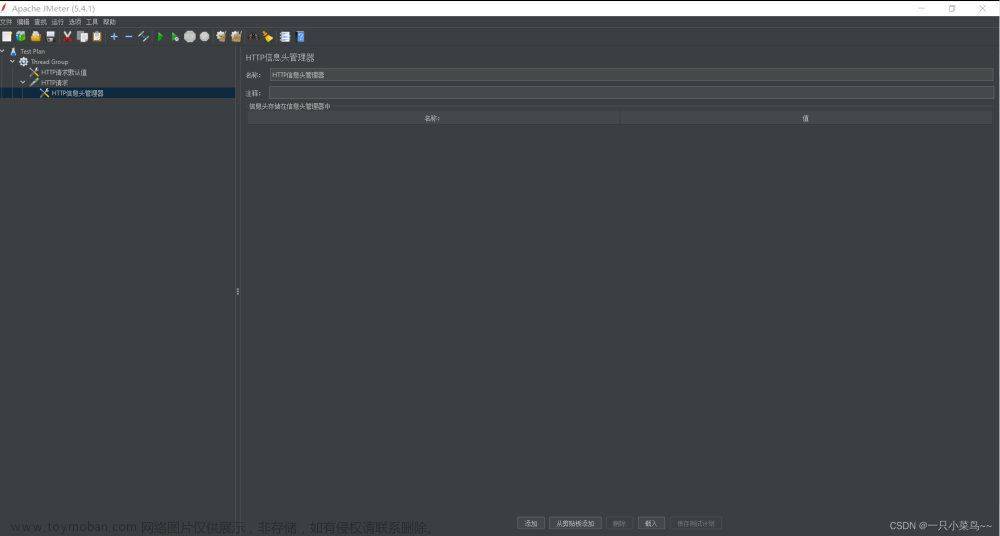Select HTTP请求 text in tree
This screenshot has width=1000, height=536.
[x=54, y=83]
